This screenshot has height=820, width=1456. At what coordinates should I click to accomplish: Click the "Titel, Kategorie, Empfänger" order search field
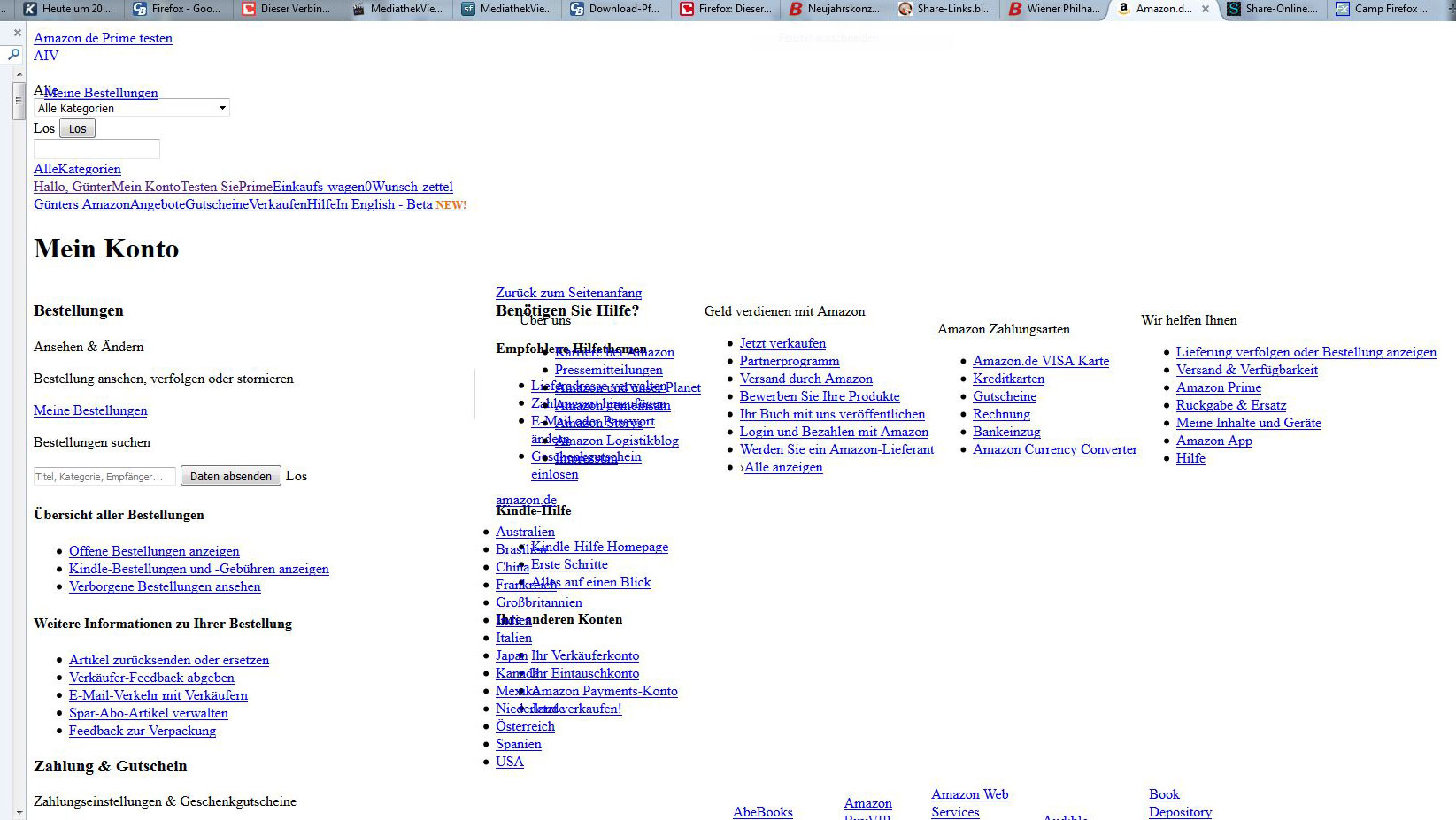104,476
